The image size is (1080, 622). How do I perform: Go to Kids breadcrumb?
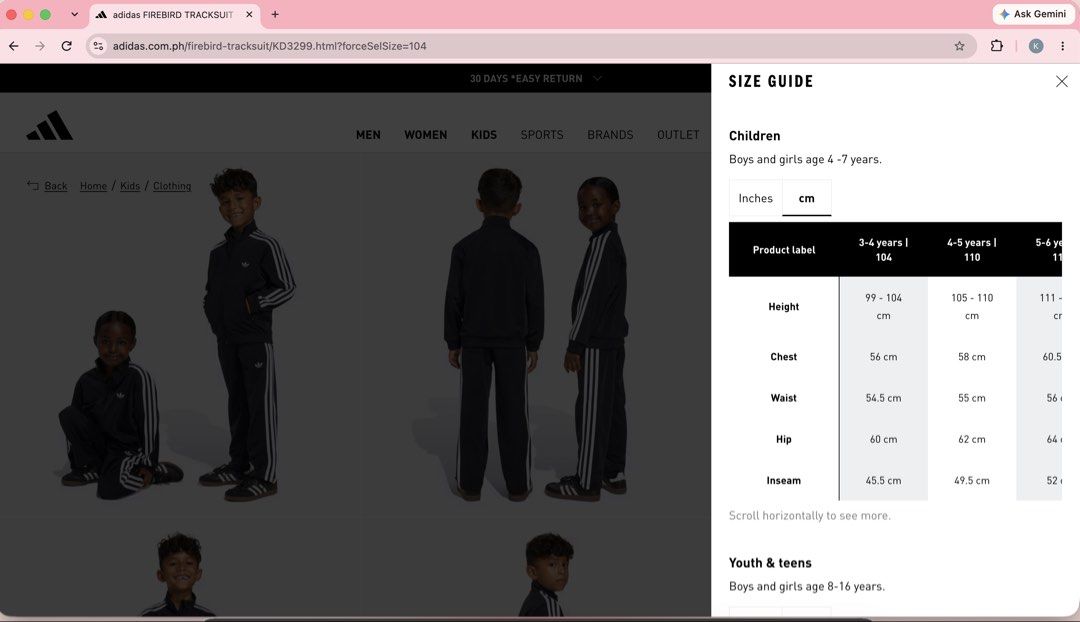point(129,186)
